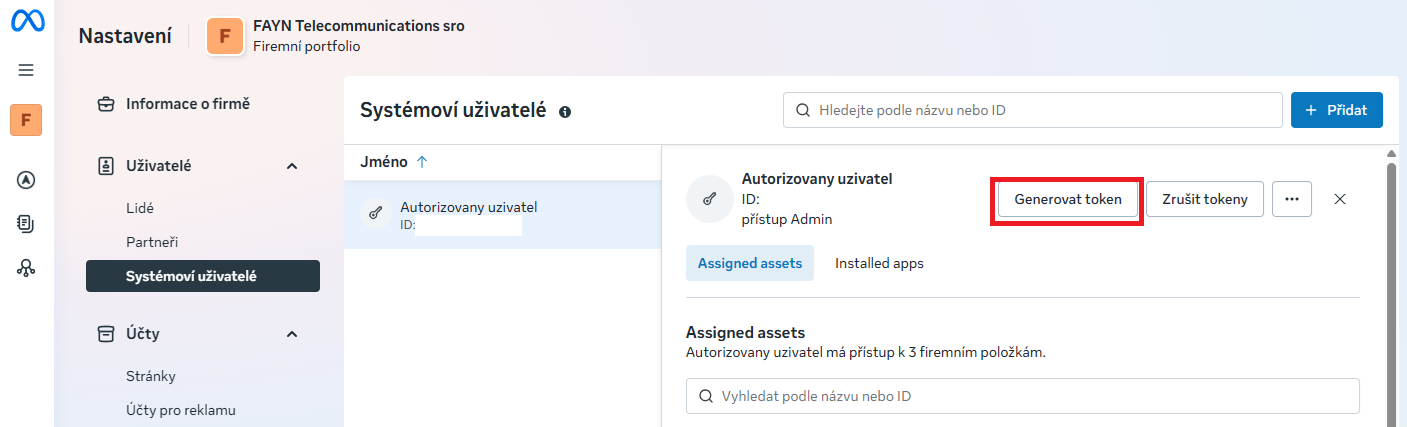
Task: Open the compass icon in left rail
Action: coord(27,180)
